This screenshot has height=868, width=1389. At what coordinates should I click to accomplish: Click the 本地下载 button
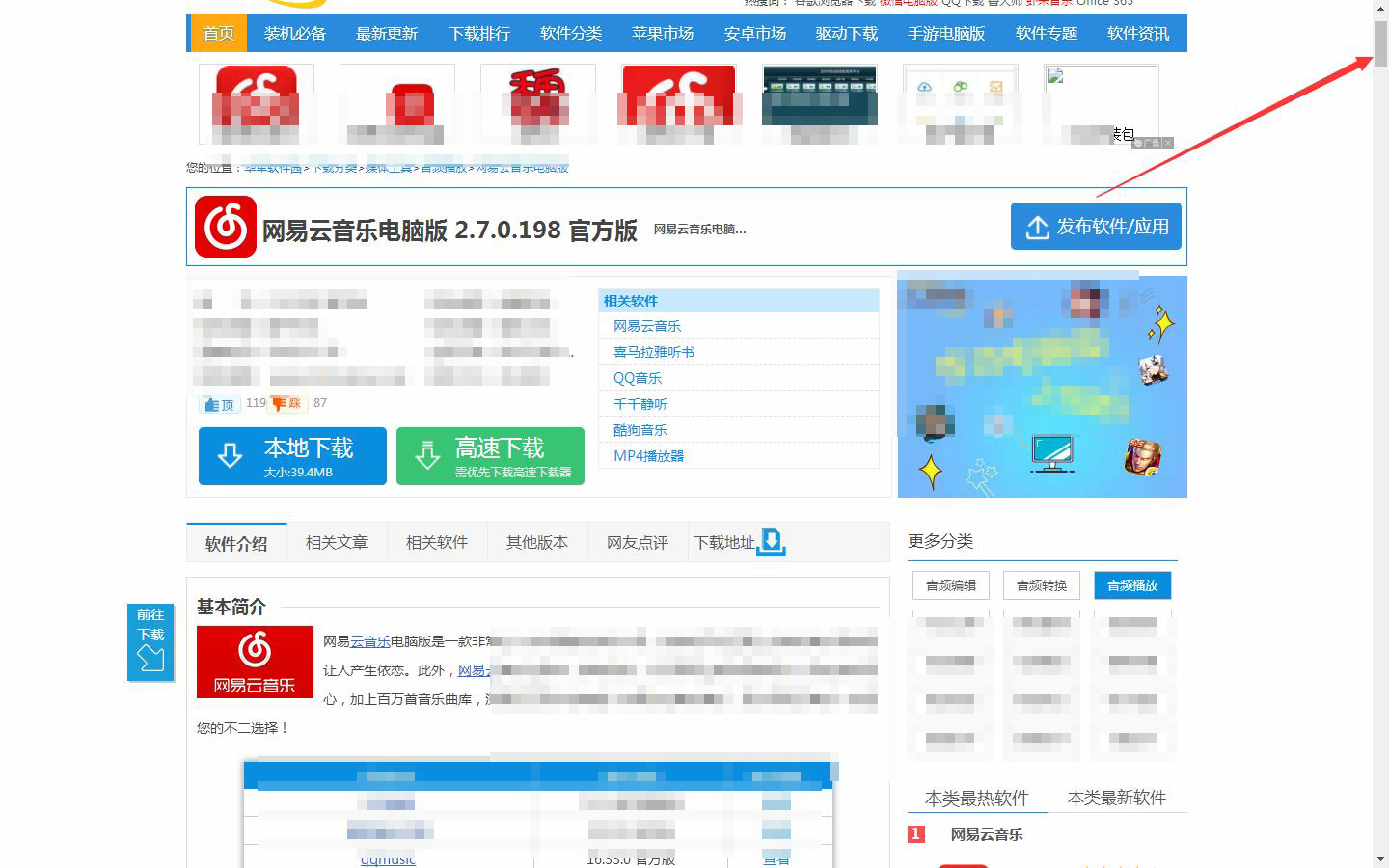(292, 456)
